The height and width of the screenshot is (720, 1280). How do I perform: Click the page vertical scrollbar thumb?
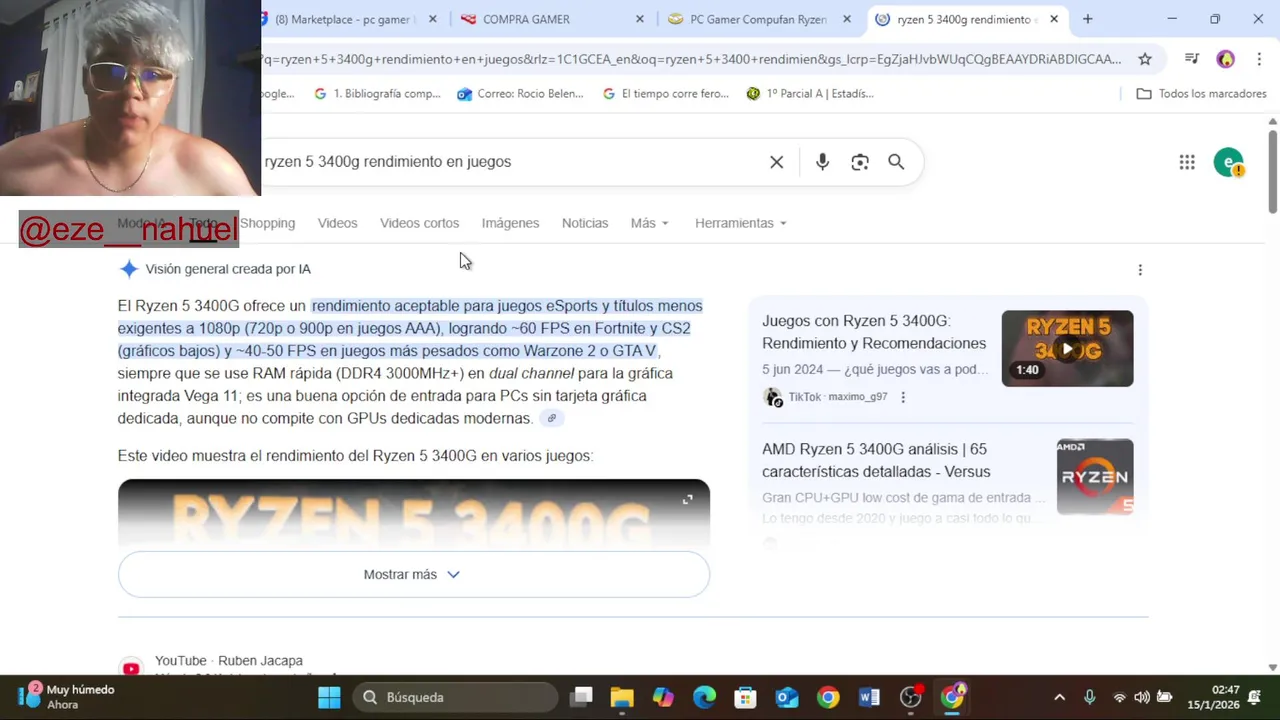click(1273, 170)
